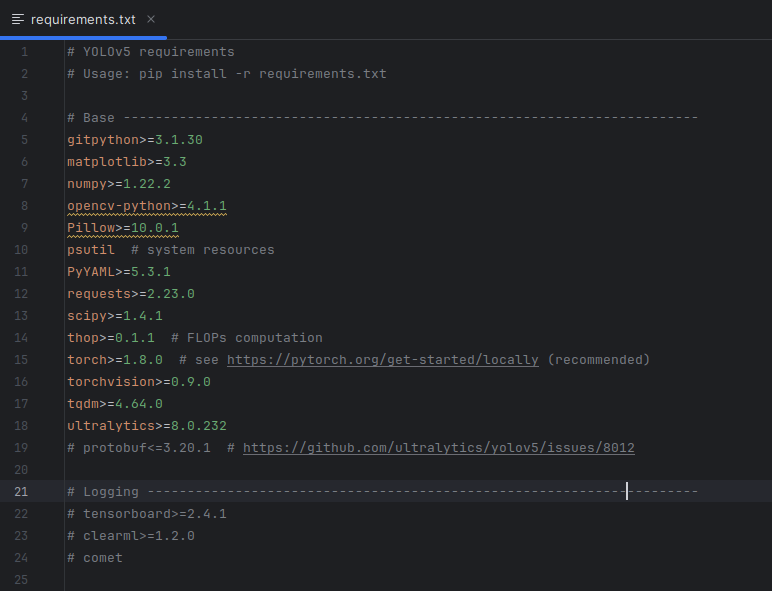Image resolution: width=772 pixels, height=591 pixels.
Task: Place cursor on 'requests>=2.23.0' line
Action: coord(131,294)
